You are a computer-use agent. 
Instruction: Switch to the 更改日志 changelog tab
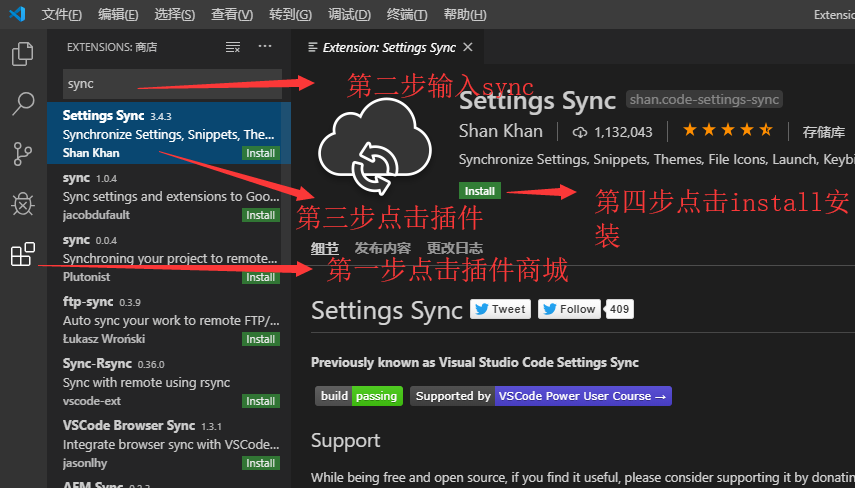pyautogui.click(x=455, y=248)
